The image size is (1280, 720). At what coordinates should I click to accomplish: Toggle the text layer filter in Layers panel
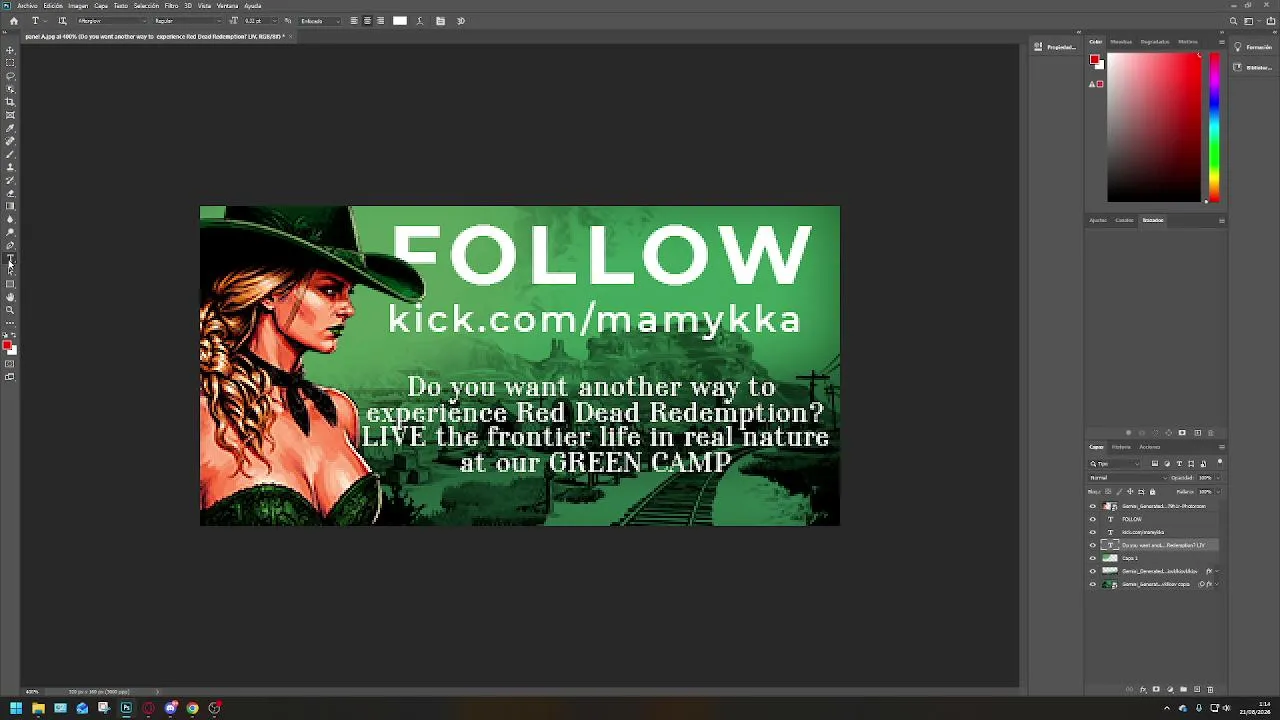(x=1179, y=464)
